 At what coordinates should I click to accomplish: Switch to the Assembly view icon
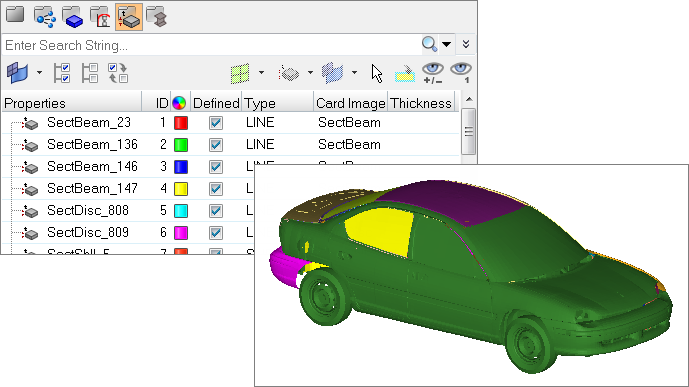coord(45,17)
